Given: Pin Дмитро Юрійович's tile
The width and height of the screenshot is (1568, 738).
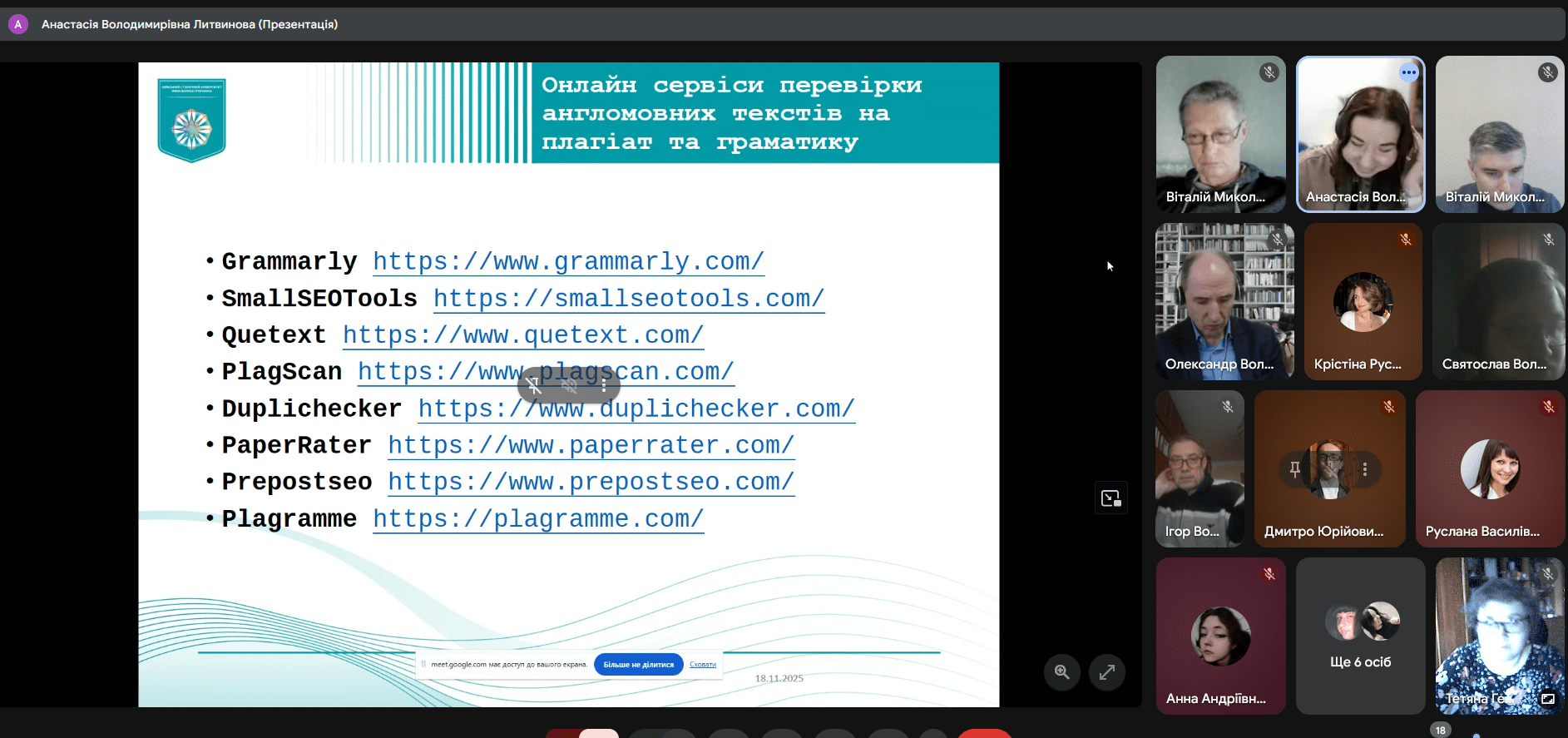Looking at the screenshot, I should 1295,469.
